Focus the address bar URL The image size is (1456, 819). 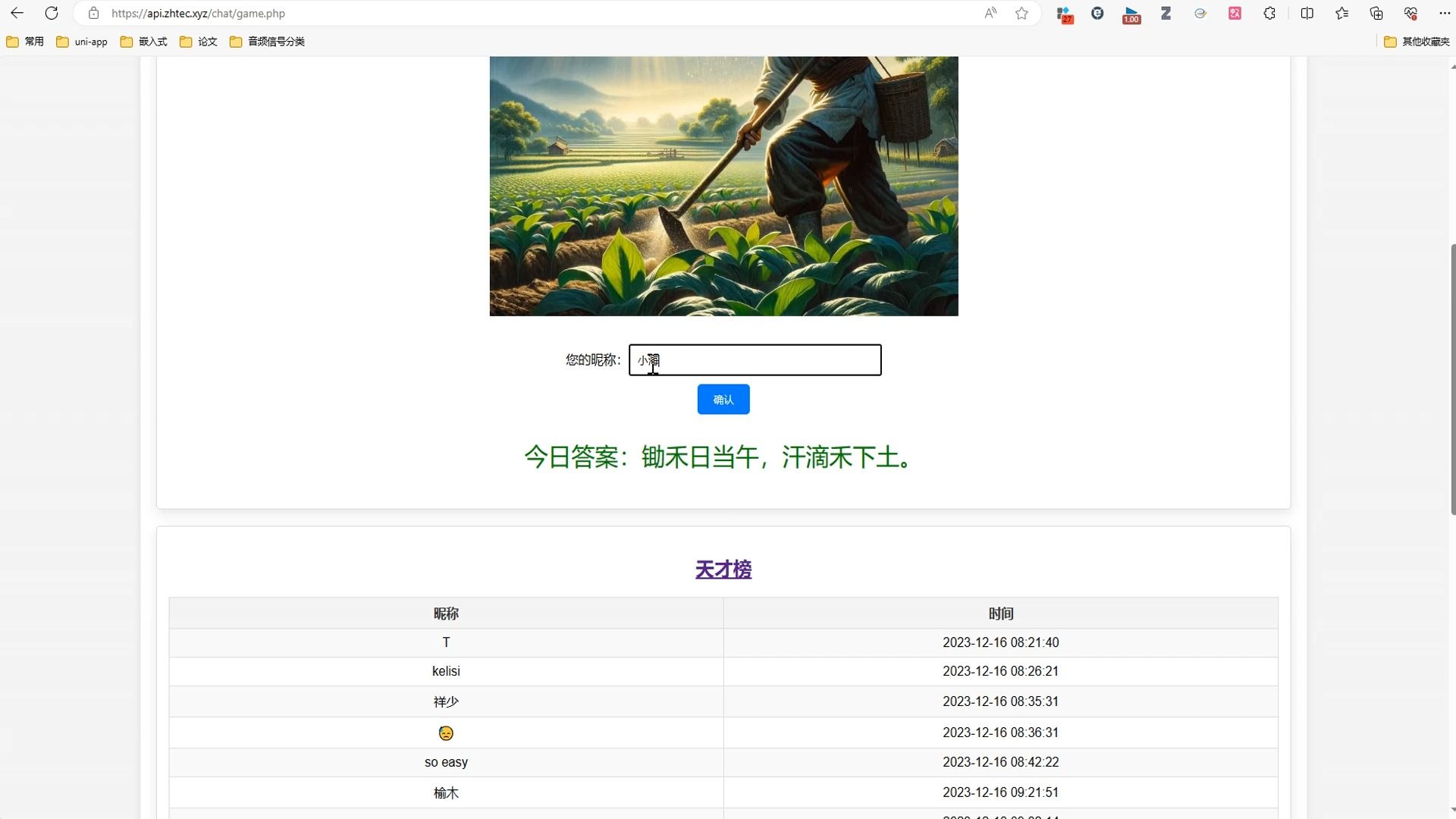coord(198,13)
